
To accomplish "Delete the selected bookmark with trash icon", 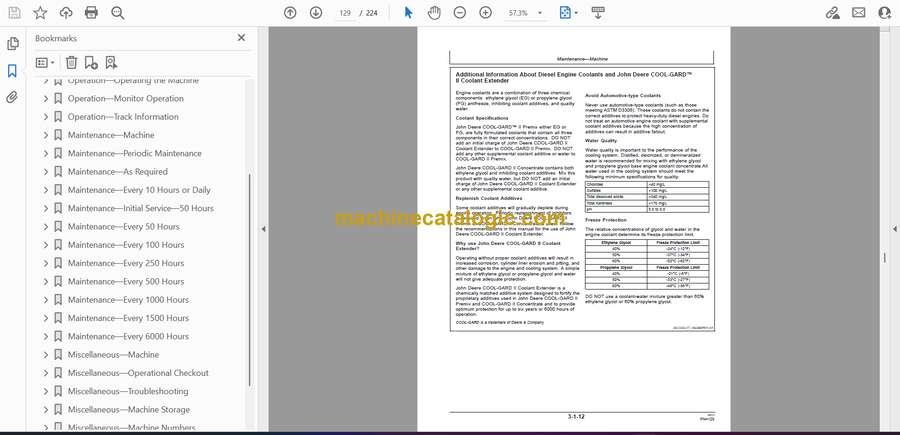I will pyautogui.click(x=71, y=63).
